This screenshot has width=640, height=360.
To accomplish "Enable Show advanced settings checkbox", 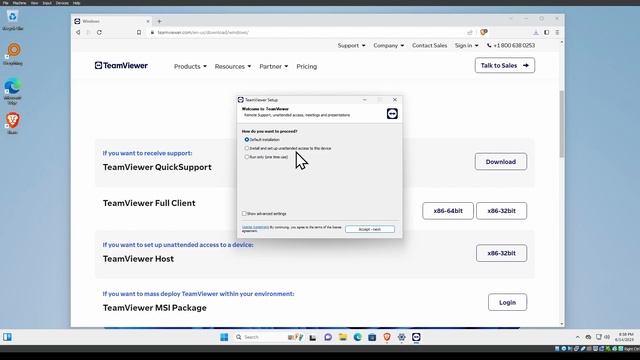I will pos(244,213).
